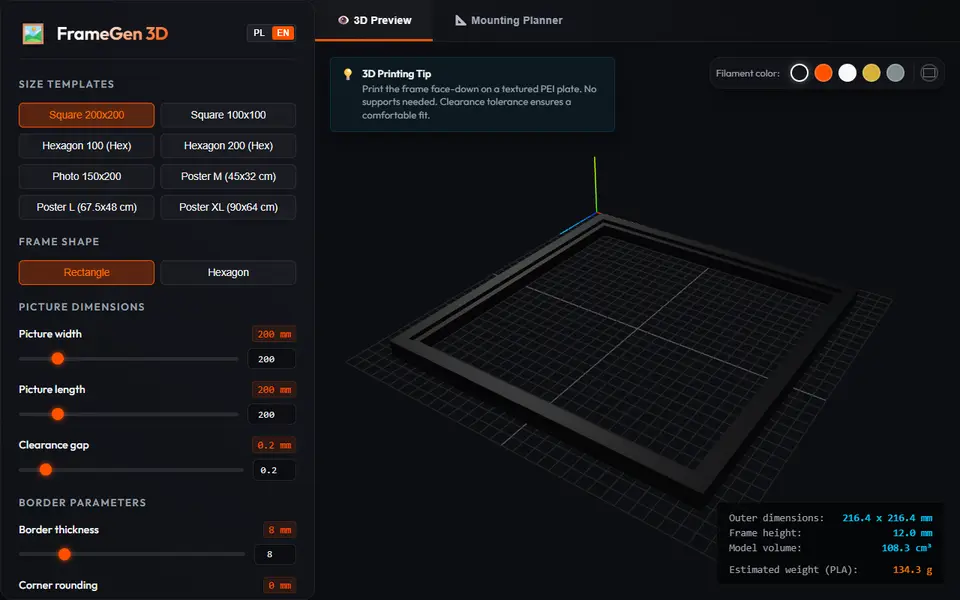The height and width of the screenshot is (600, 960).
Task: Apply the Poster XL (90x64 cm) template
Action: (228, 207)
